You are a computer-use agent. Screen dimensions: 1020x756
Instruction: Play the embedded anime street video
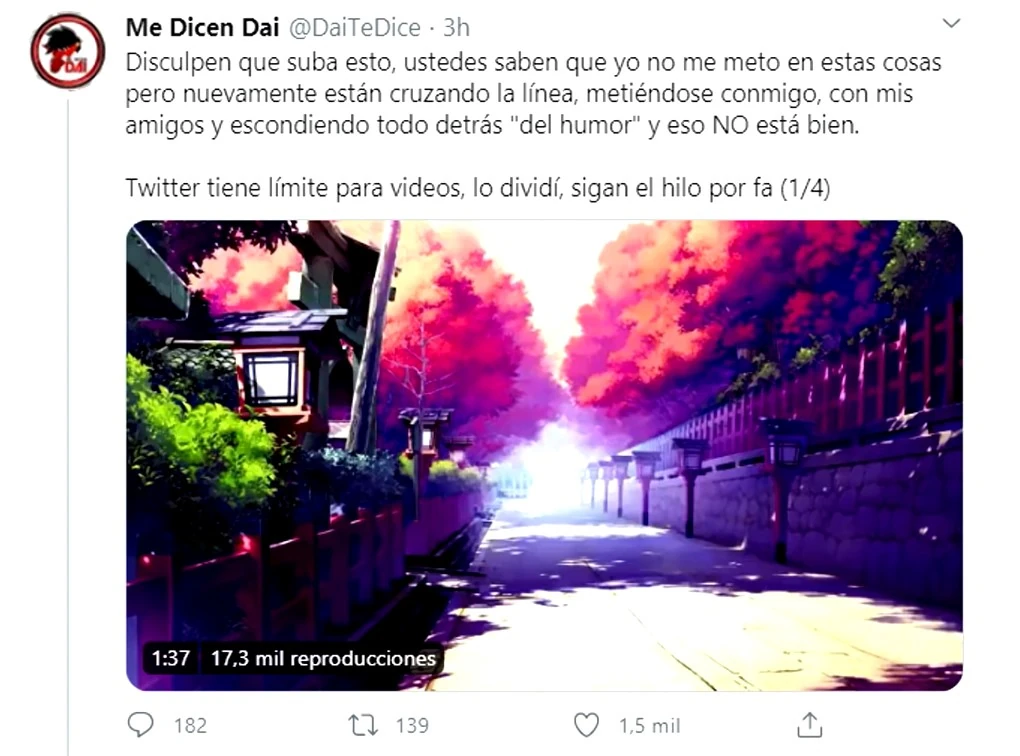(x=544, y=455)
